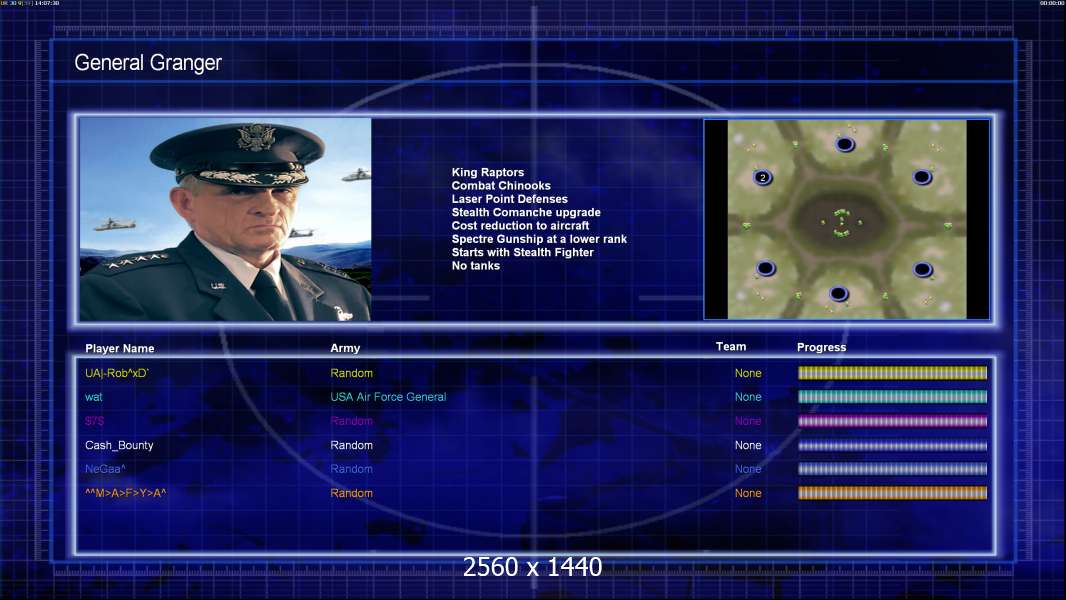The width and height of the screenshot is (1066, 600).
Task: Select player name "Cash_Bounty"
Action: (119, 446)
